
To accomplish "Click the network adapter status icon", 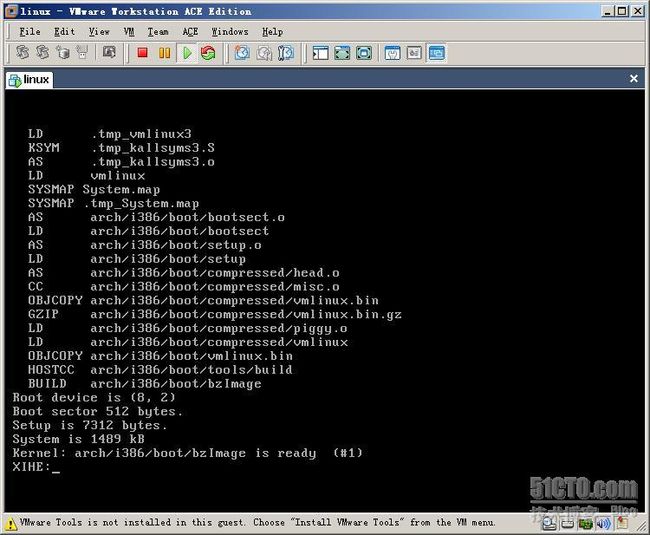I will [x=585, y=524].
